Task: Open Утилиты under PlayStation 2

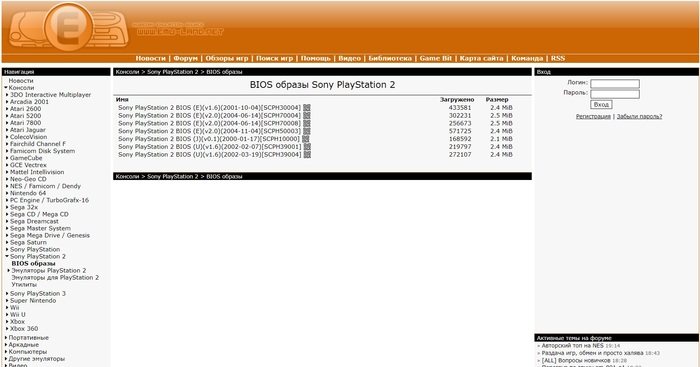Action: 24,284
